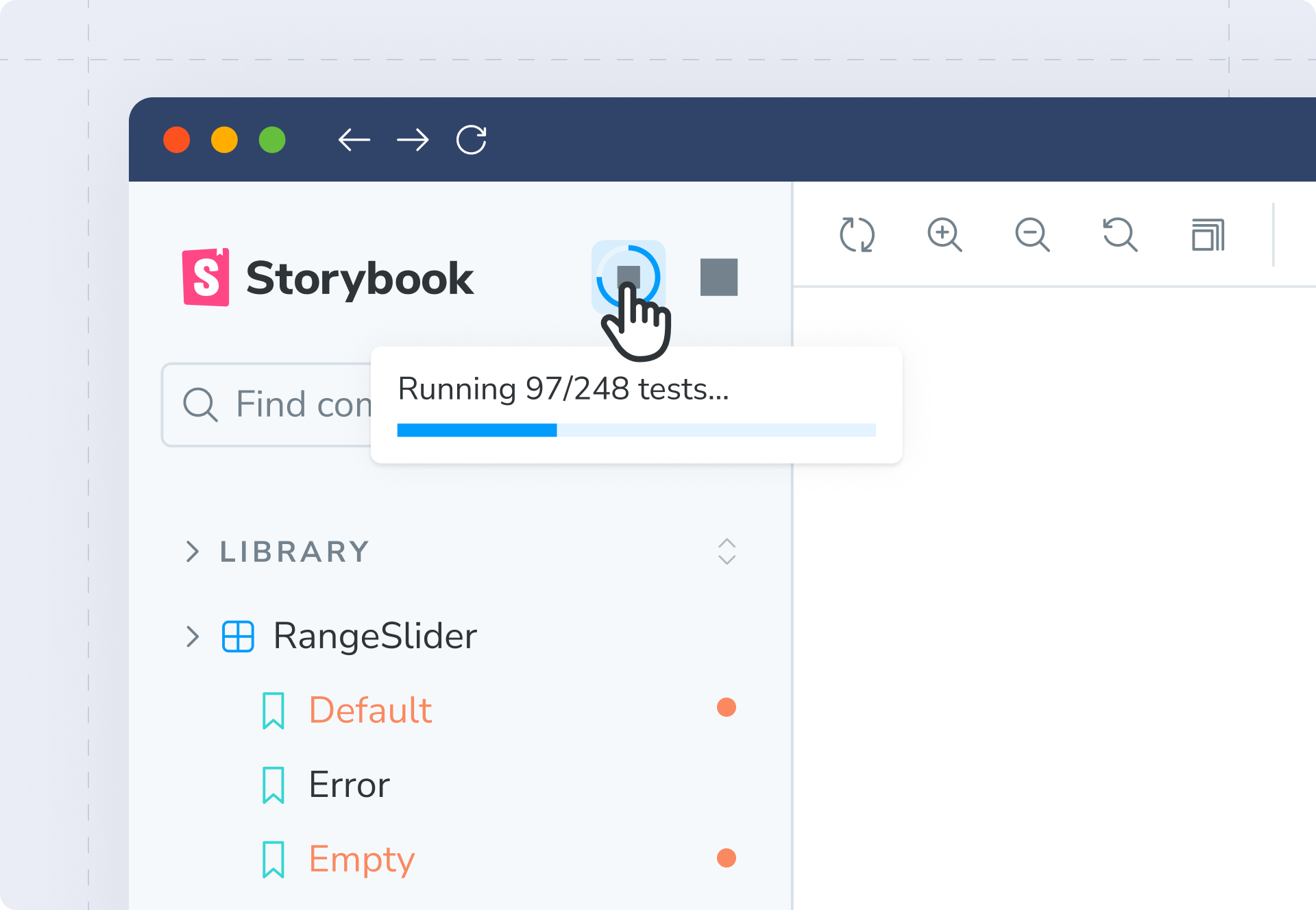Click the 'Running 97/248 tests...' text
Screen dimensions: 1316x910
(563, 389)
